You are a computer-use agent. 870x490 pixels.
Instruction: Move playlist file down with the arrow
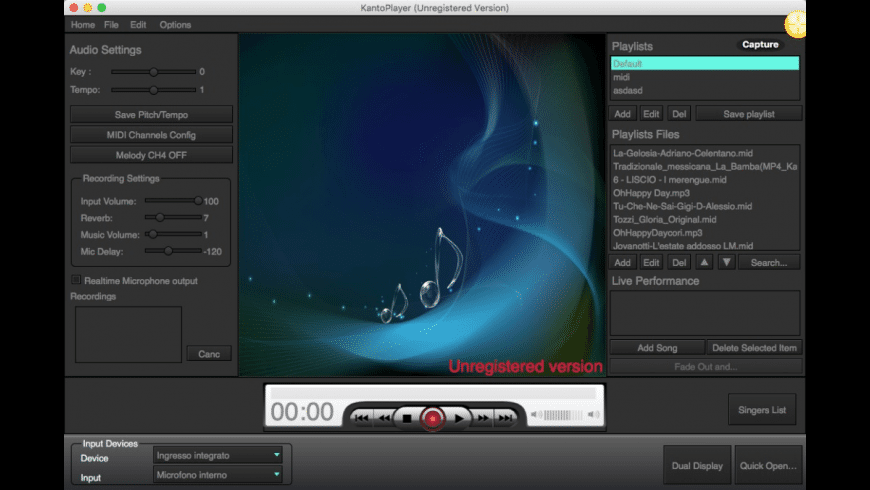pos(727,262)
